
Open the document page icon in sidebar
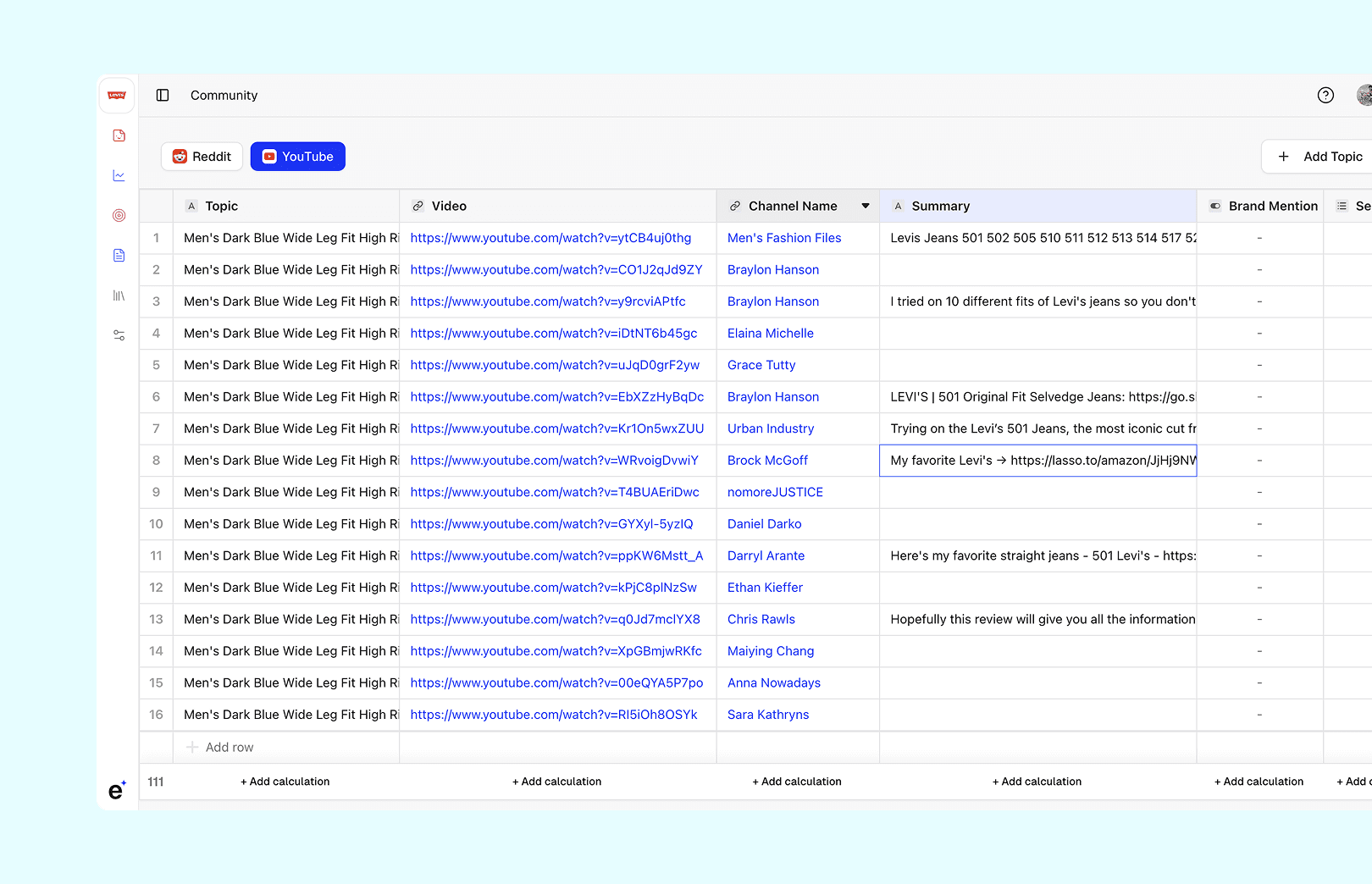tap(119, 255)
